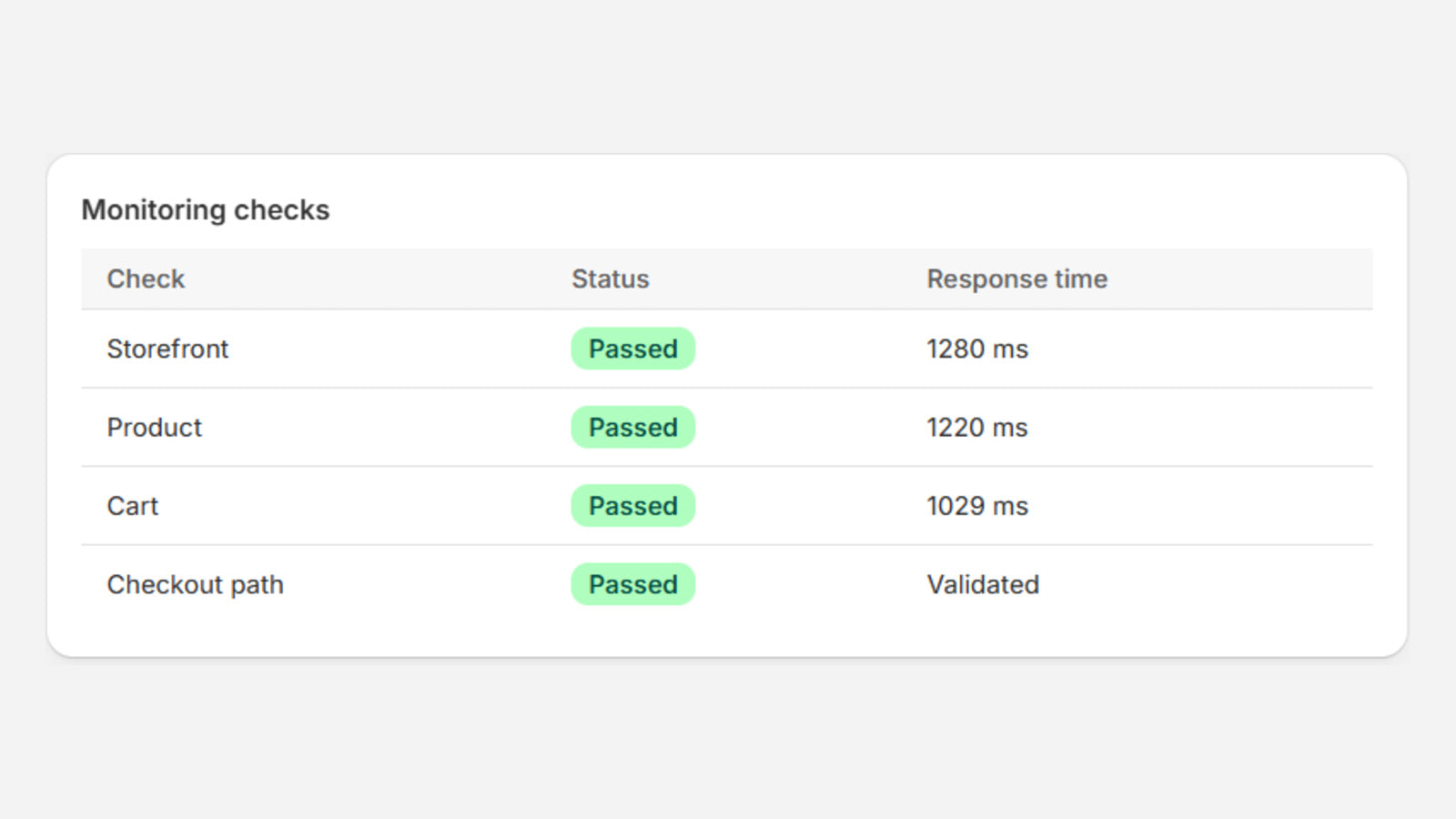This screenshot has width=1456, height=819.
Task: Select the 1220 ms response time value
Action: (977, 427)
